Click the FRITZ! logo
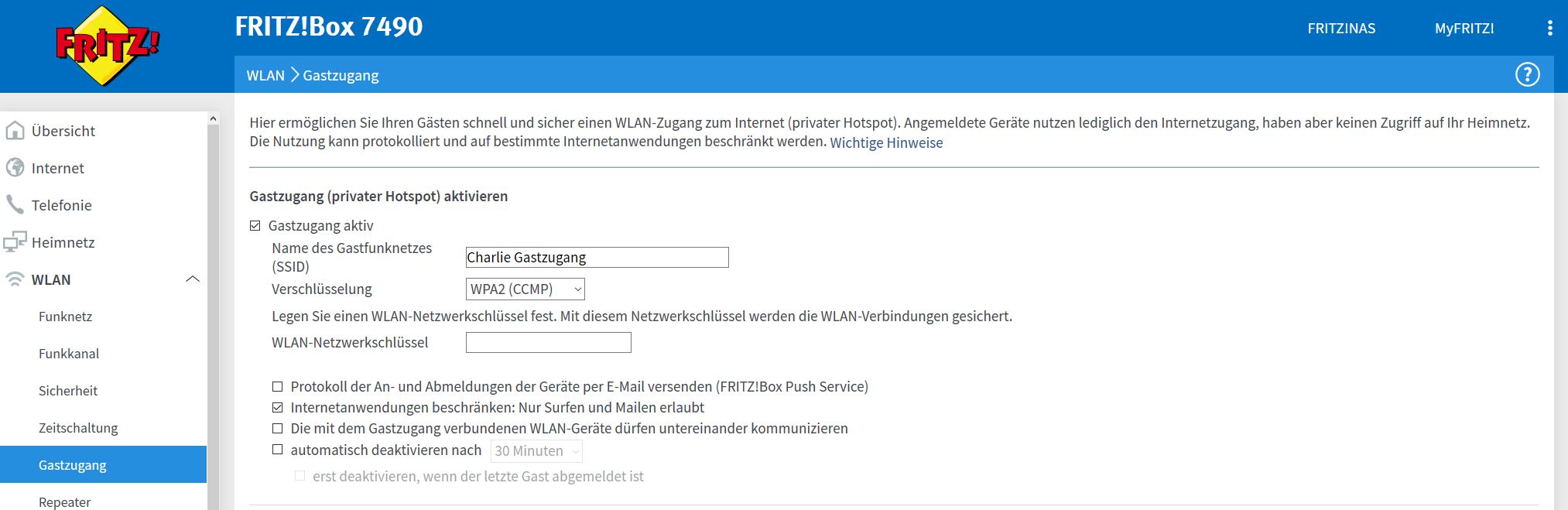The height and width of the screenshot is (510, 1568). [x=108, y=46]
